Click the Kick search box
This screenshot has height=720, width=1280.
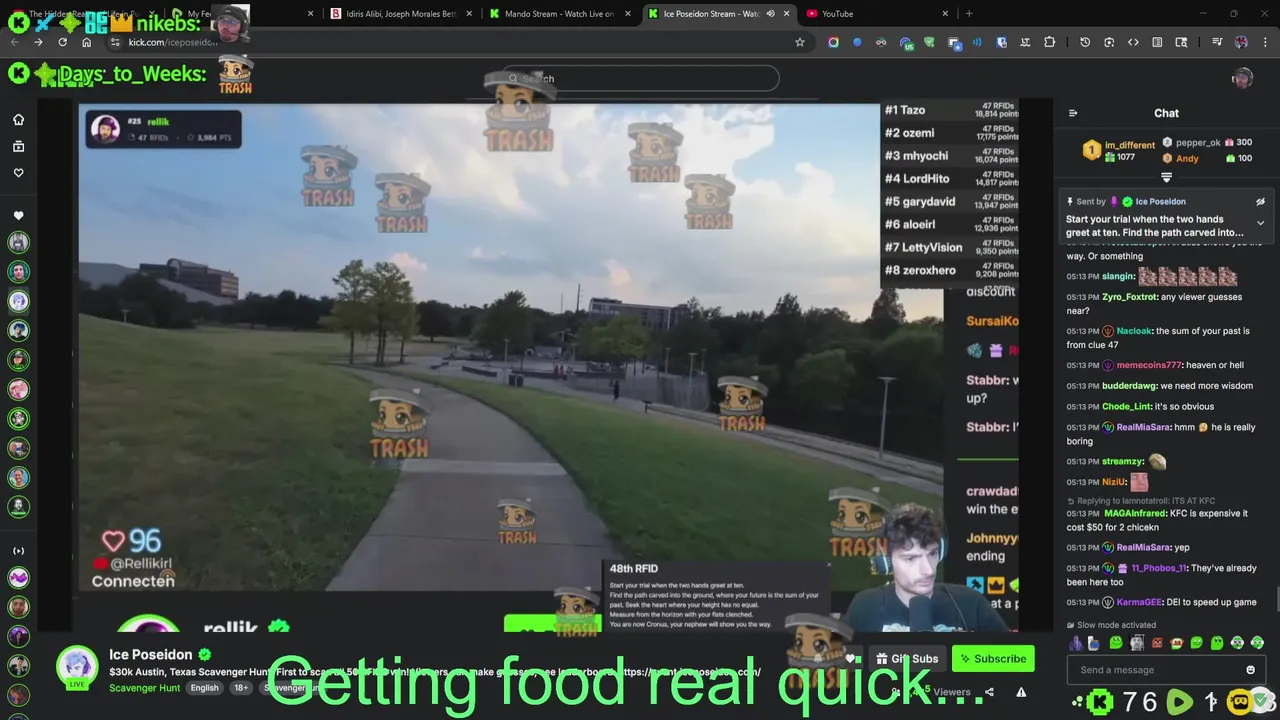point(640,78)
